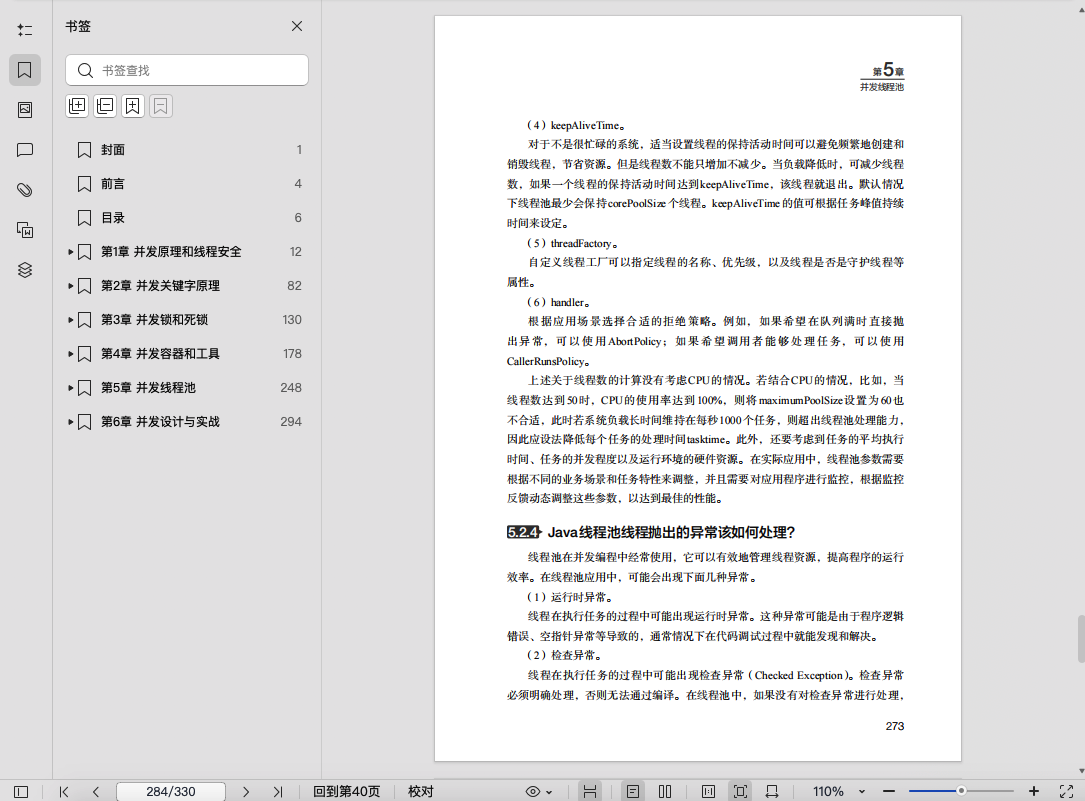This screenshot has width=1085, height=801.
Task: Expand 第4章 并发容器和工具
Action: tap(70, 353)
